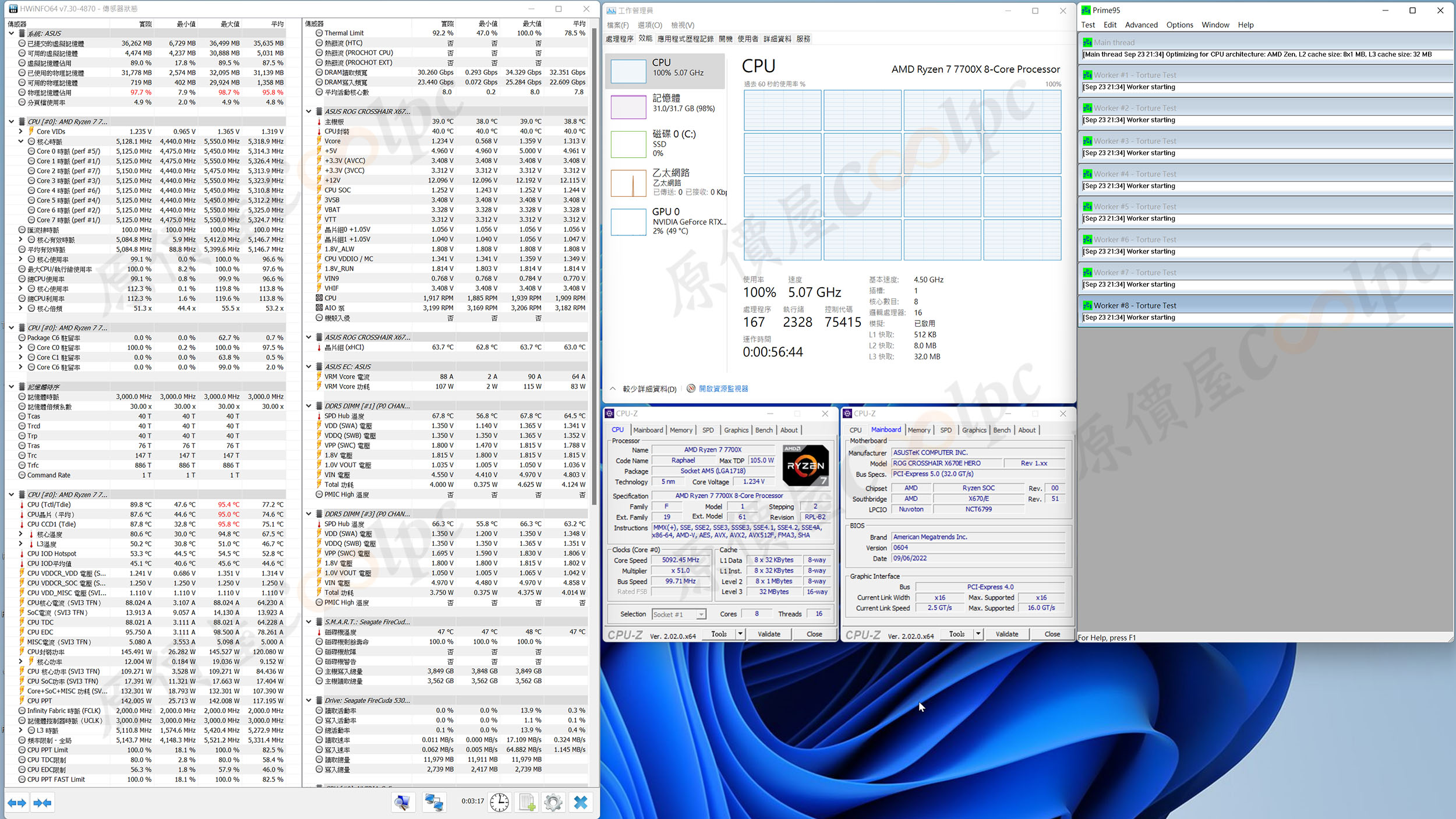Click the thermometer icon beside CPU (Tctl/Tdie)
The height and width of the screenshot is (819, 1456).
pyautogui.click(x=22, y=505)
